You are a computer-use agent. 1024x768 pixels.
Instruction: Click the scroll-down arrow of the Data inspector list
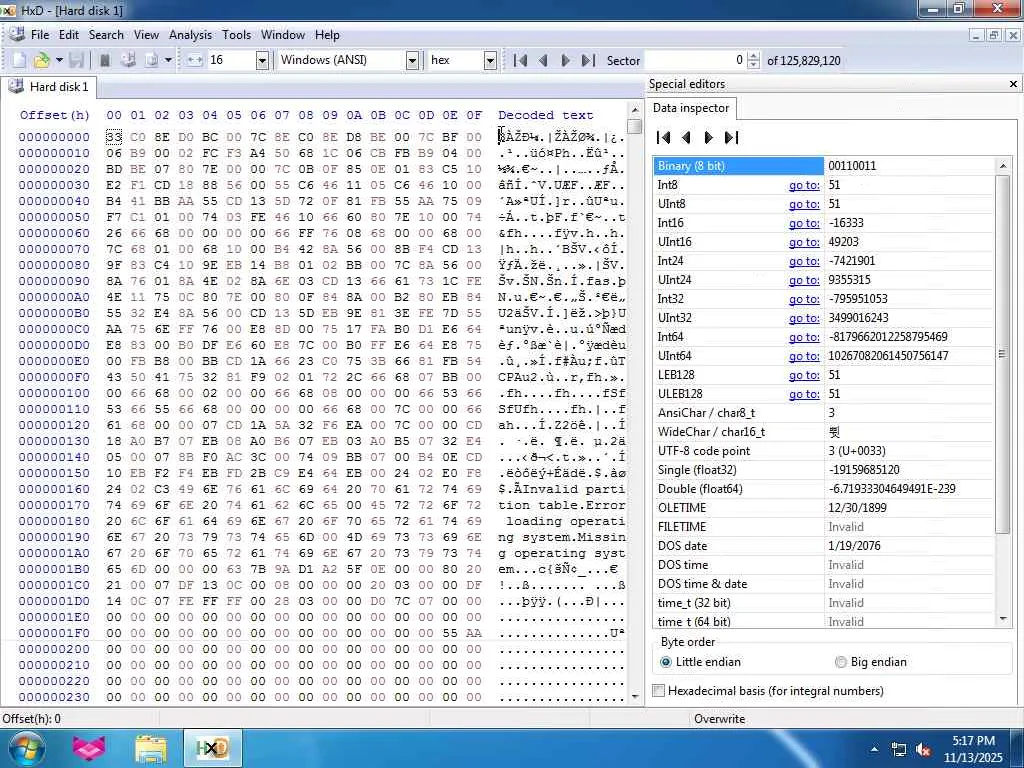[x=1002, y=618]
